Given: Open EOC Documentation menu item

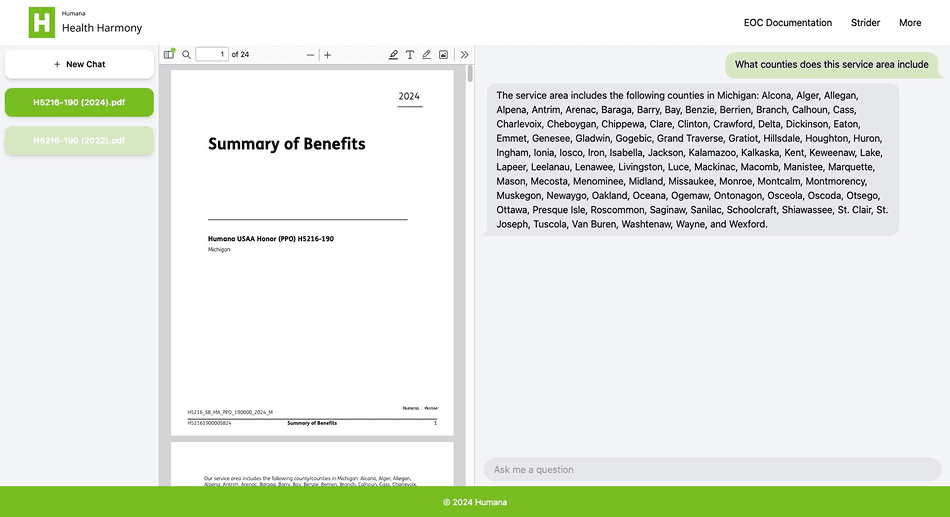Looking at the screenshot, I should pos(788,22).
